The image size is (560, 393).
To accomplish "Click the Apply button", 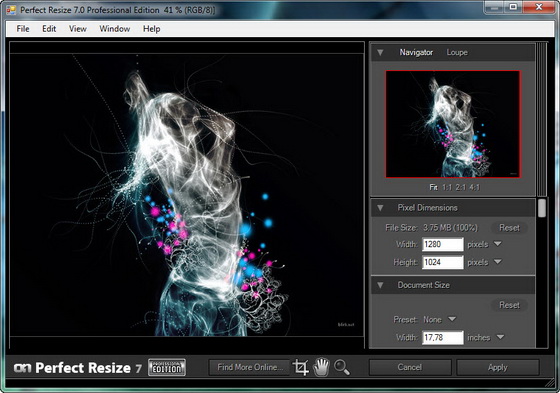I will [x=498, y=367].
